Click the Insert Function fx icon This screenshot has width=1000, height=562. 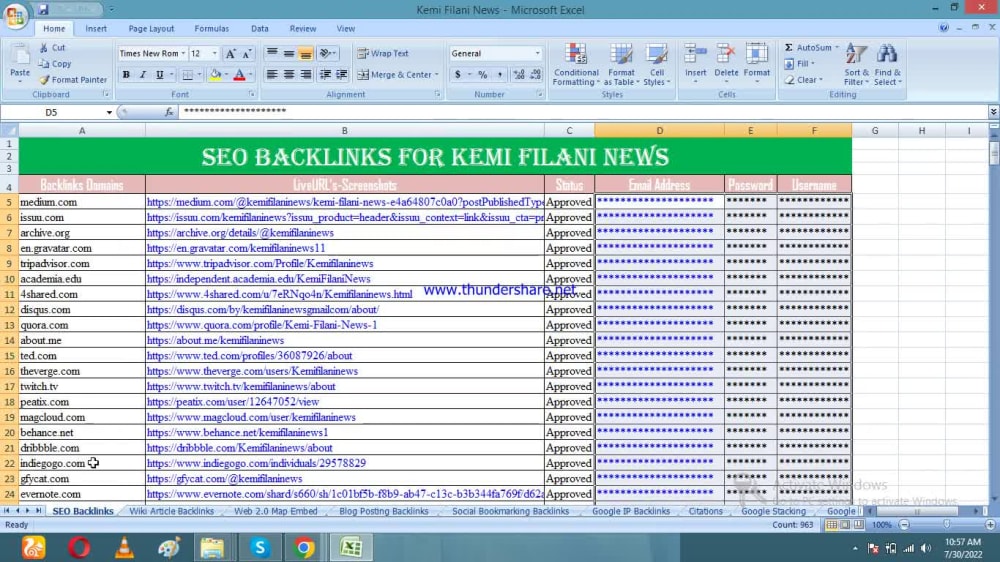169,112
